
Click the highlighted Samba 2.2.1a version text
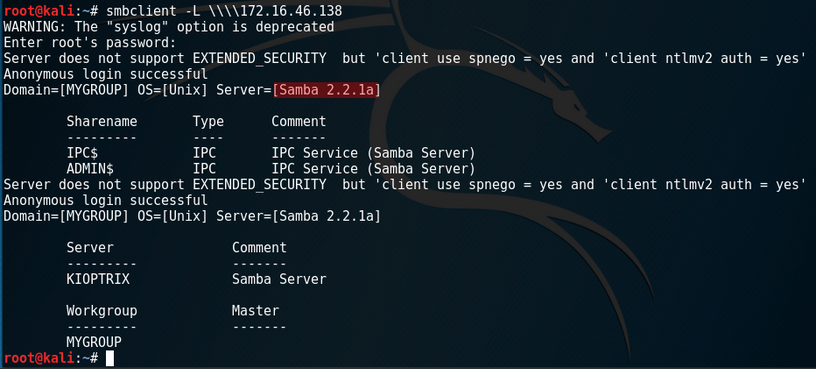tap(327, 90)
